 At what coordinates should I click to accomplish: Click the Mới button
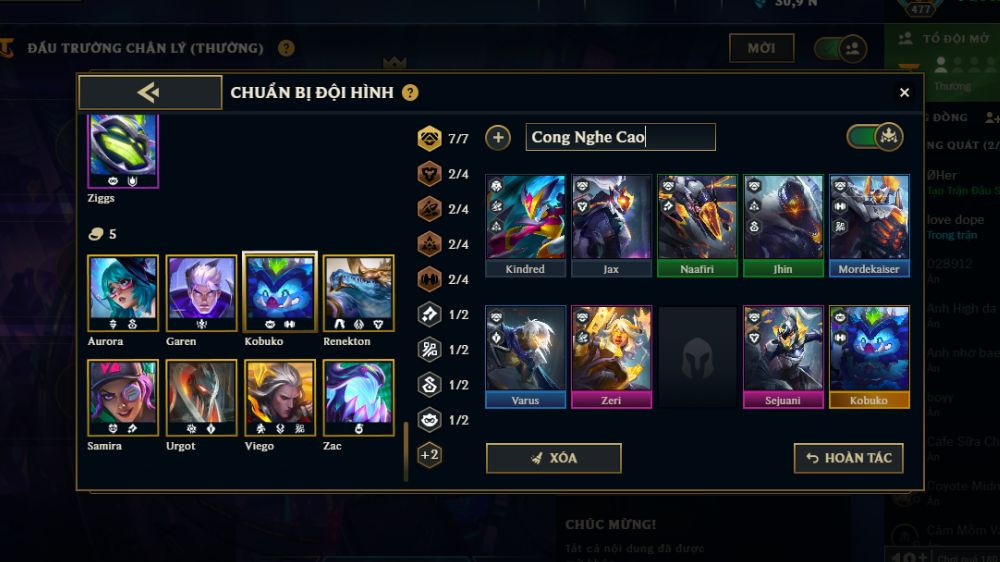click(761, 48)
